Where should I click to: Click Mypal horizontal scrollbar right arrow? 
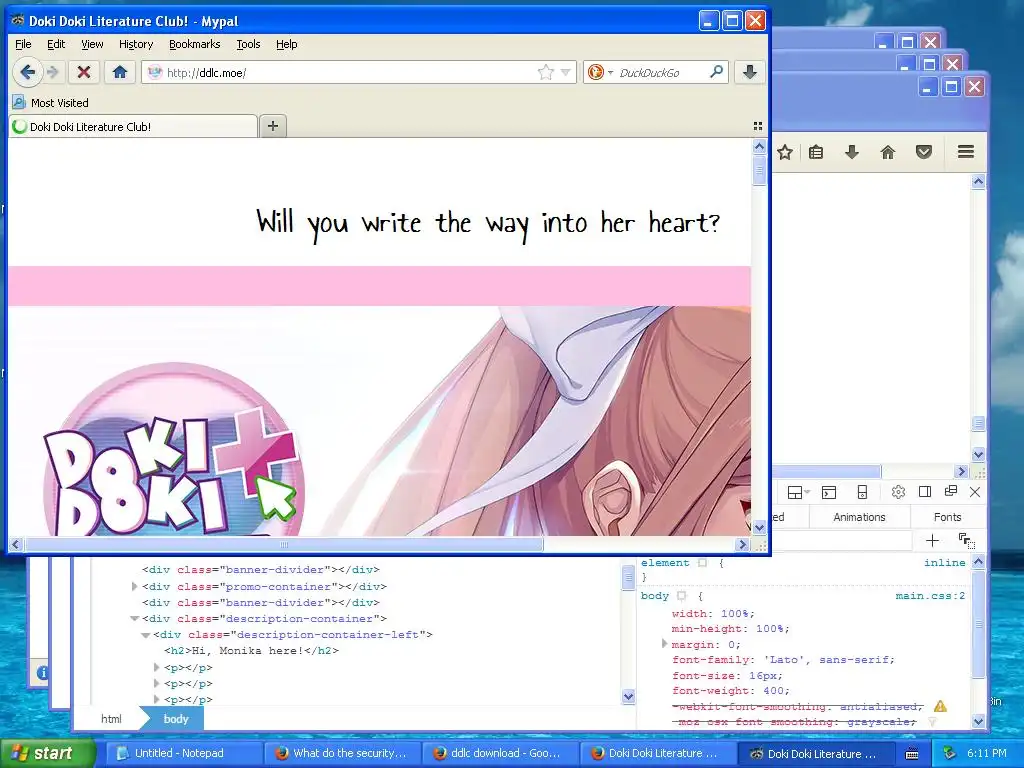coord(742,544)
